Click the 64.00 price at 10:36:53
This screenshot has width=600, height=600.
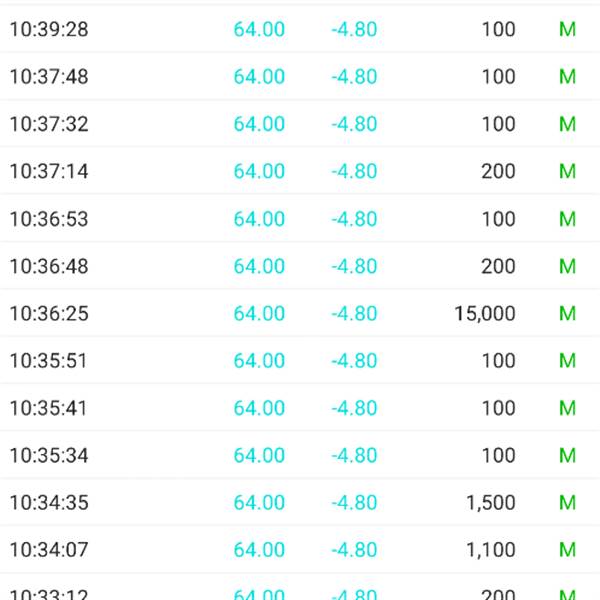tap(259, 219)
